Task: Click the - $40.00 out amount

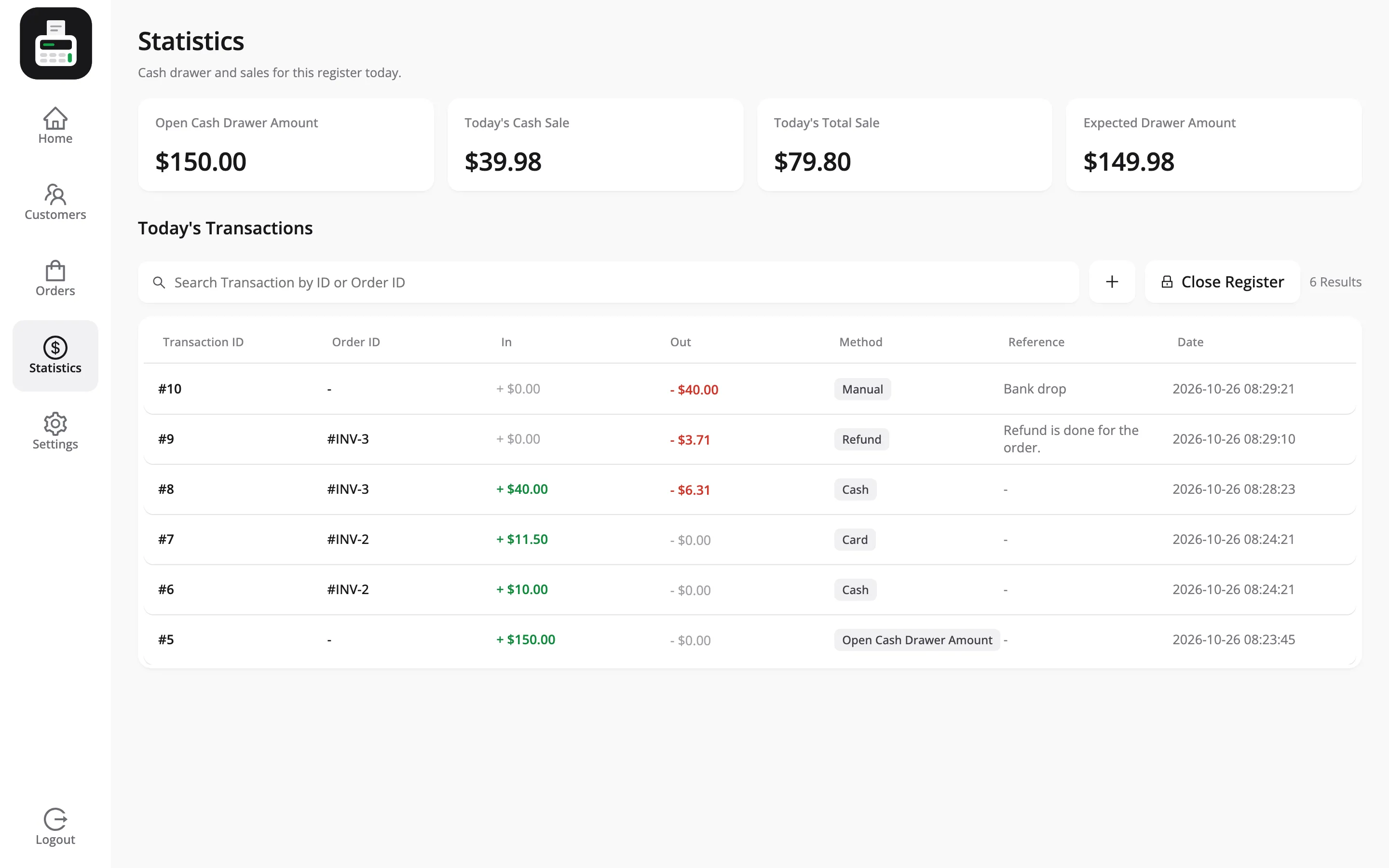Action: [x=694, y=390]
